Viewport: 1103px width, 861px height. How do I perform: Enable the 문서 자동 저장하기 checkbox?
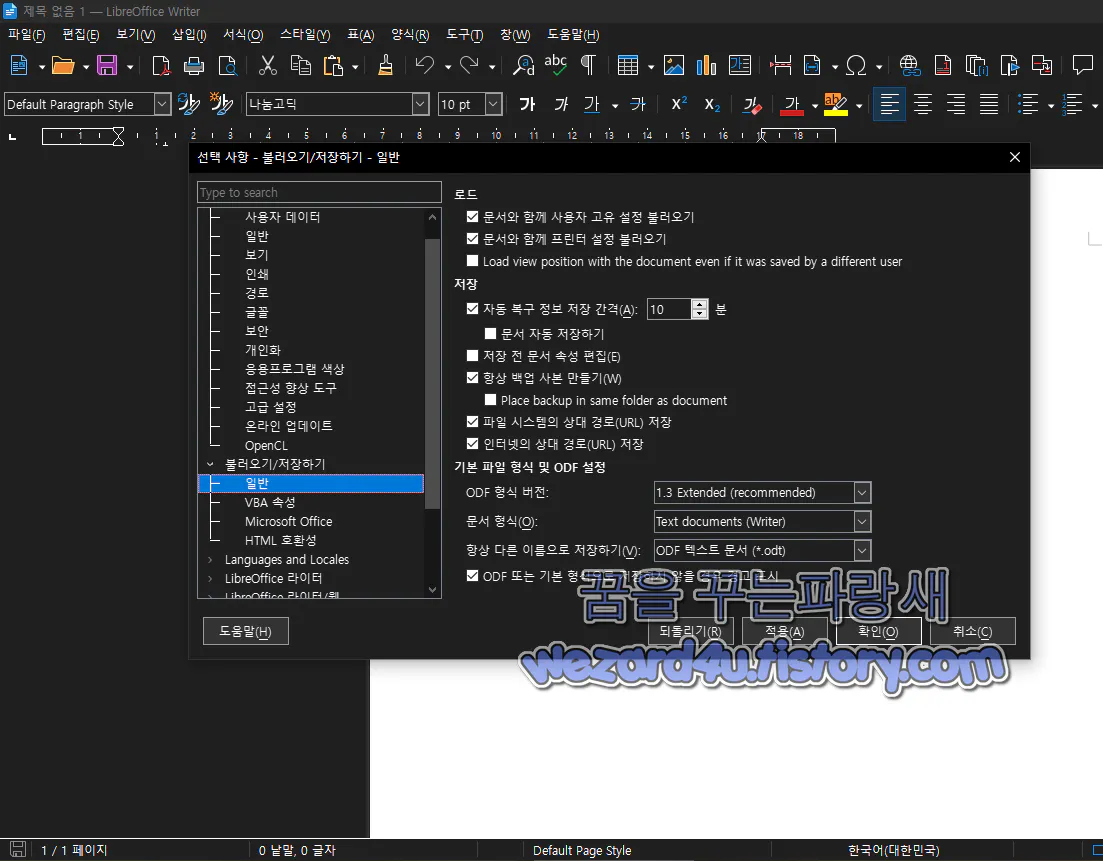click(x=489, y=332)
